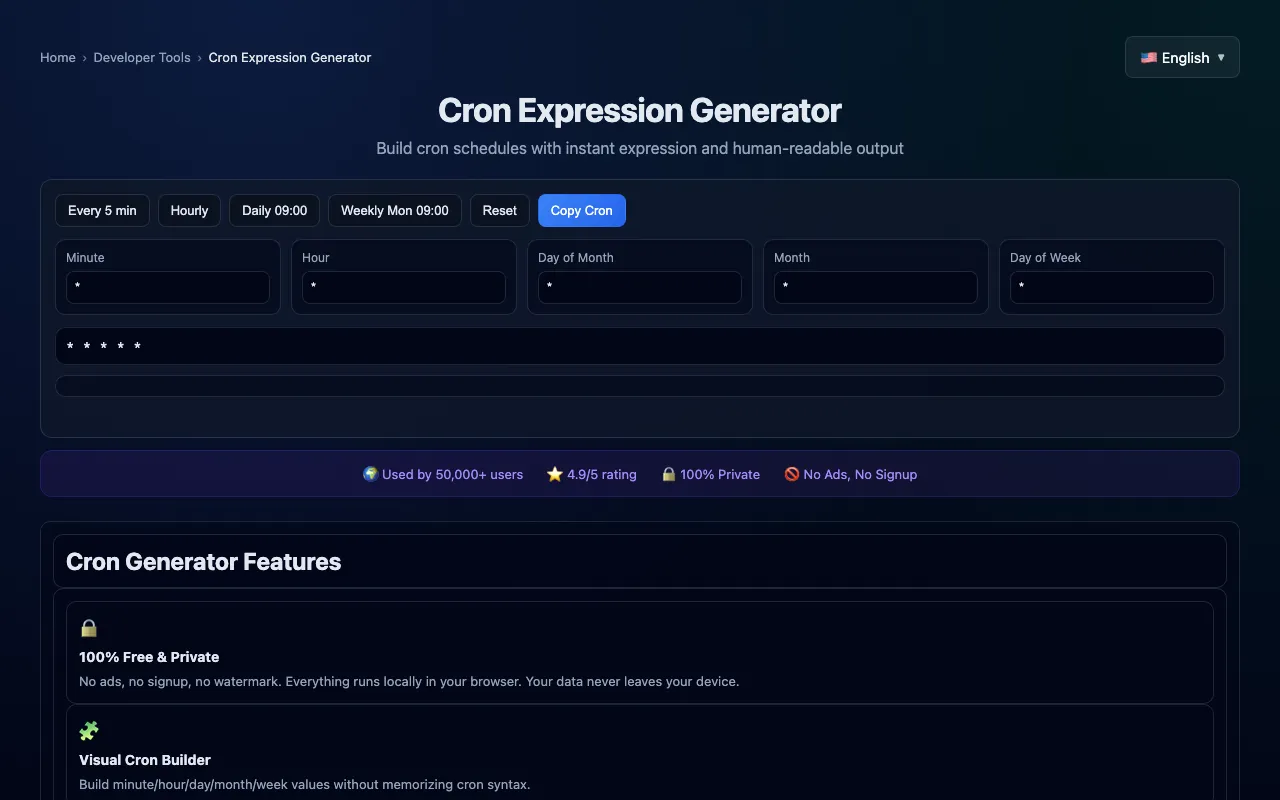1280x800 pixels.
Task: Click the Day of Month field label
Action: [x=576, y=257]
